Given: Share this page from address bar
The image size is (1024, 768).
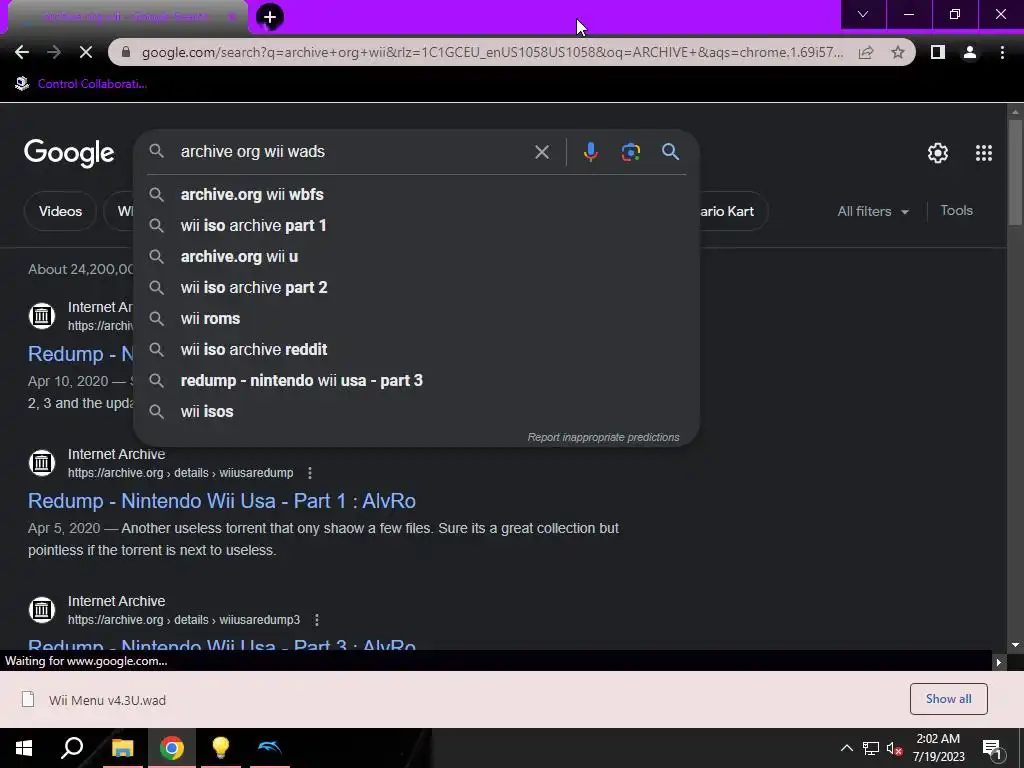Looking at the screenshot, I should [866, 52].
